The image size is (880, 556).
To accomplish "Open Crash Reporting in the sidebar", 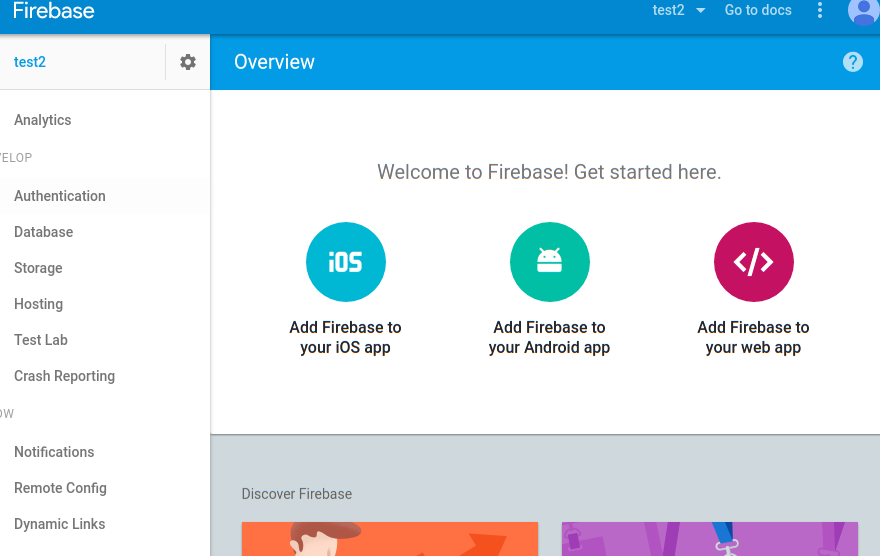I will coord(64,376).
